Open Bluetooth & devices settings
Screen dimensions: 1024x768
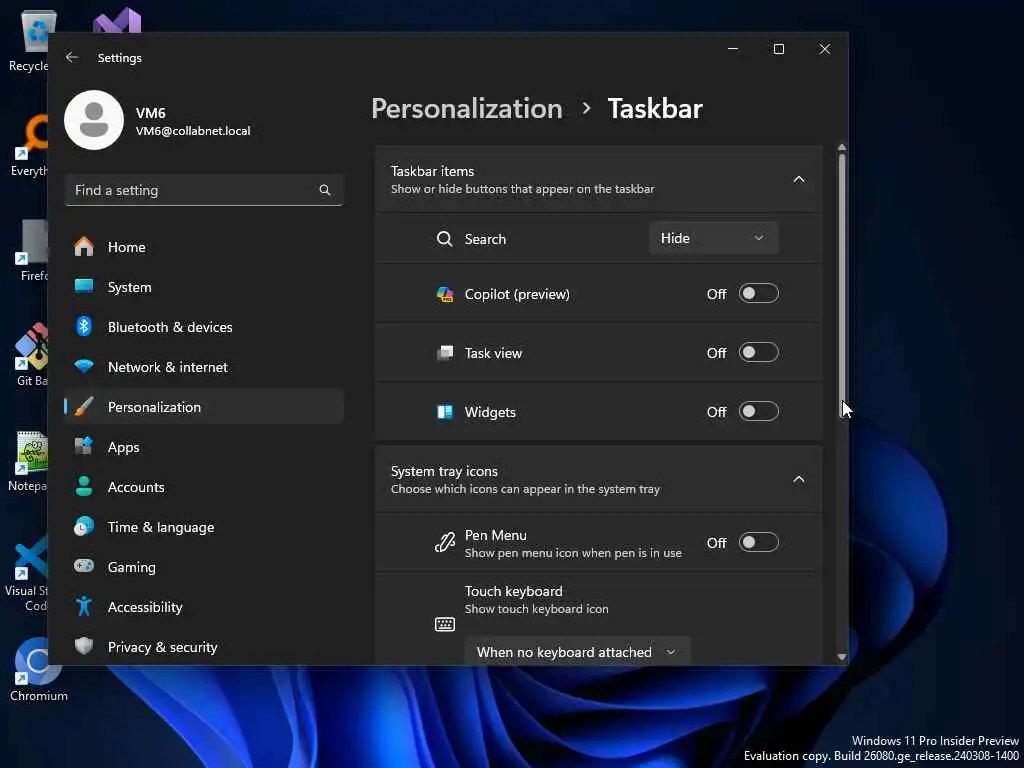204,327
